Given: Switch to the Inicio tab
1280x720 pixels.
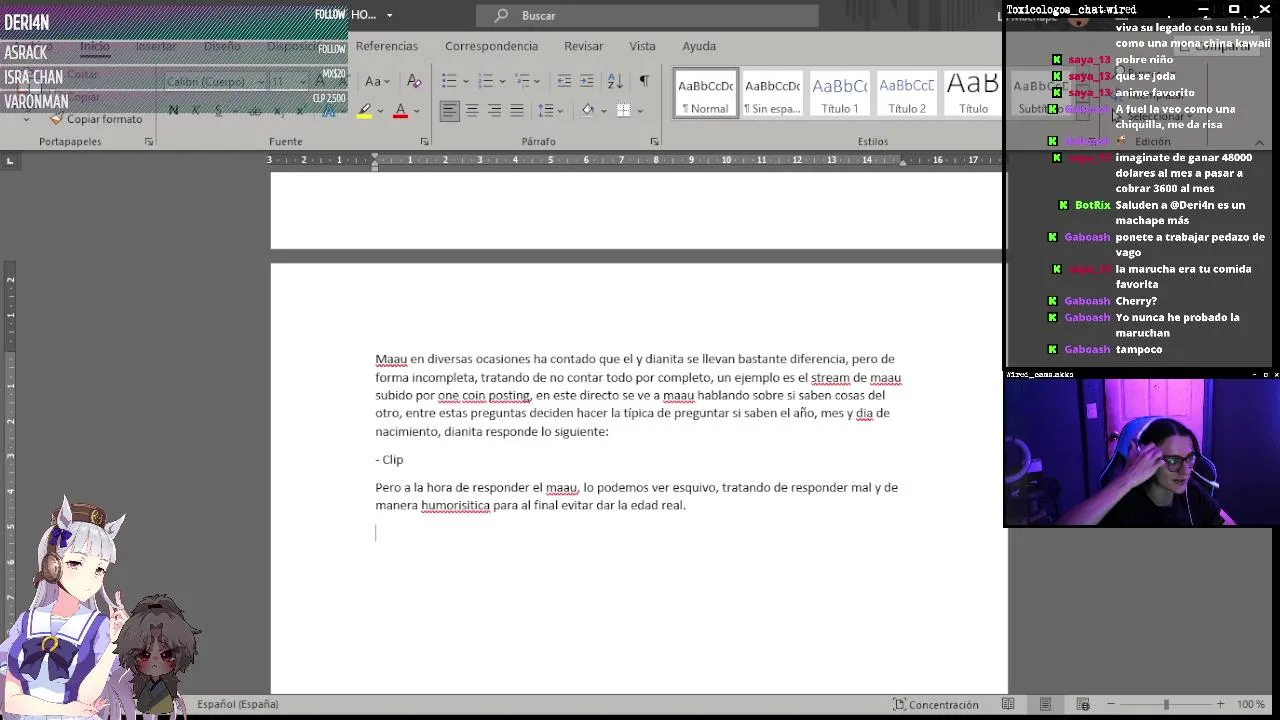Looking at the screenshot, I should click(95, 46).
